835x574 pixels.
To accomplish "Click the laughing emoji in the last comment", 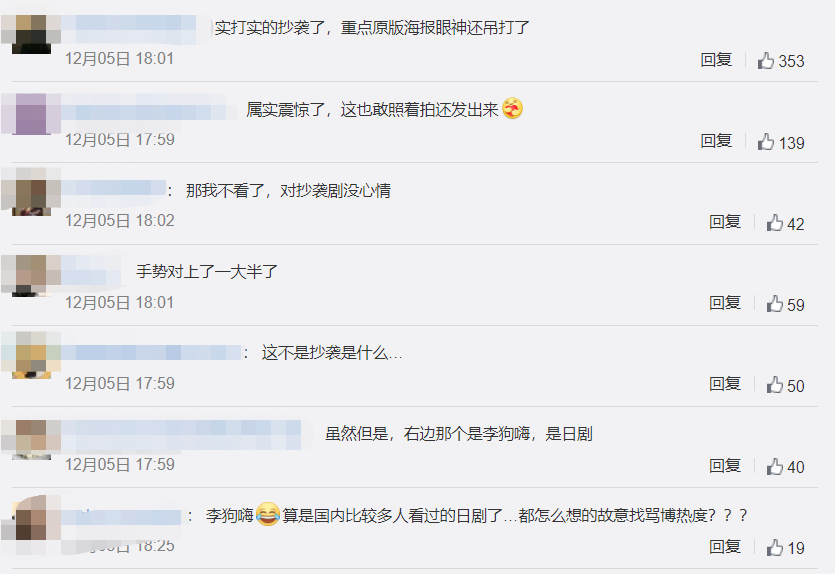I will coord(268,514).
